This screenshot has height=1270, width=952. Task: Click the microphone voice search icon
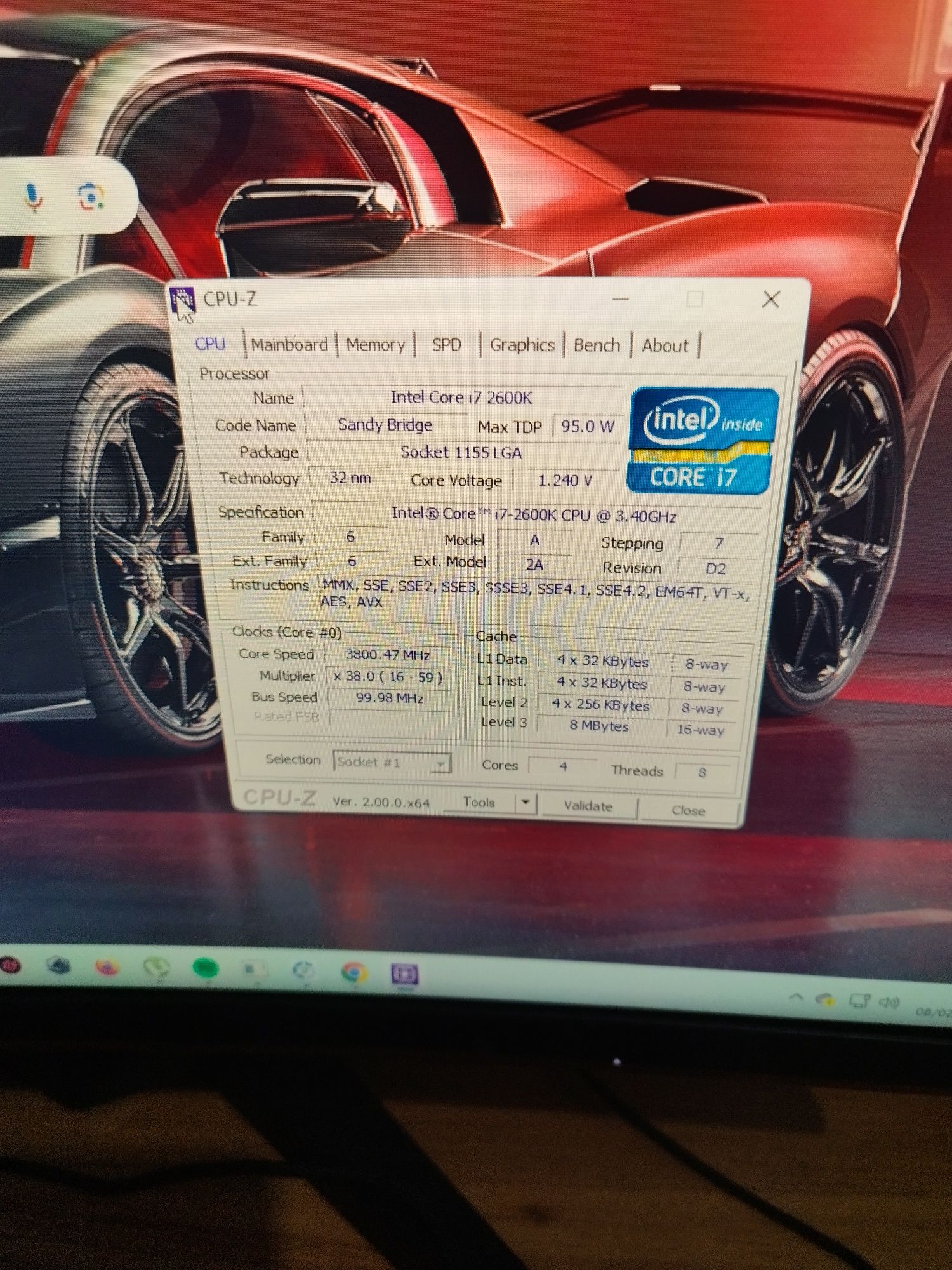(x=33, y=196)
